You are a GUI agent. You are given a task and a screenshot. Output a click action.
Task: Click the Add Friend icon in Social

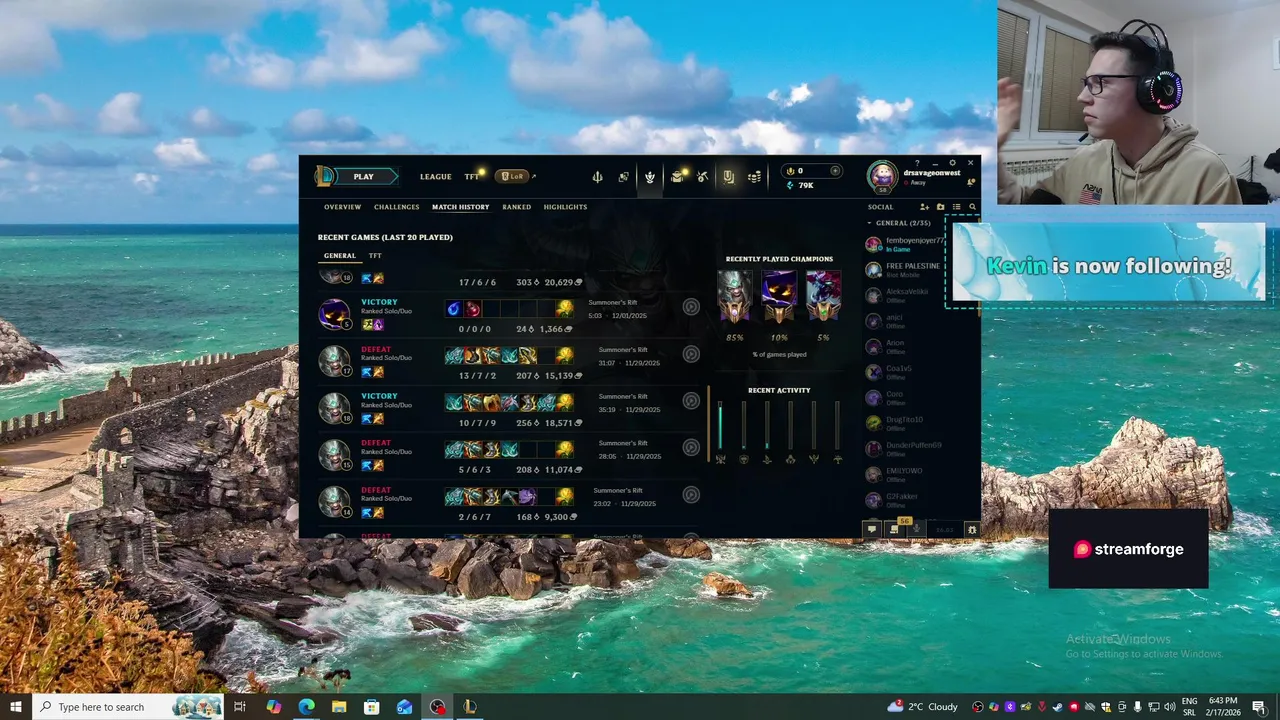click(x=924, y=207)
